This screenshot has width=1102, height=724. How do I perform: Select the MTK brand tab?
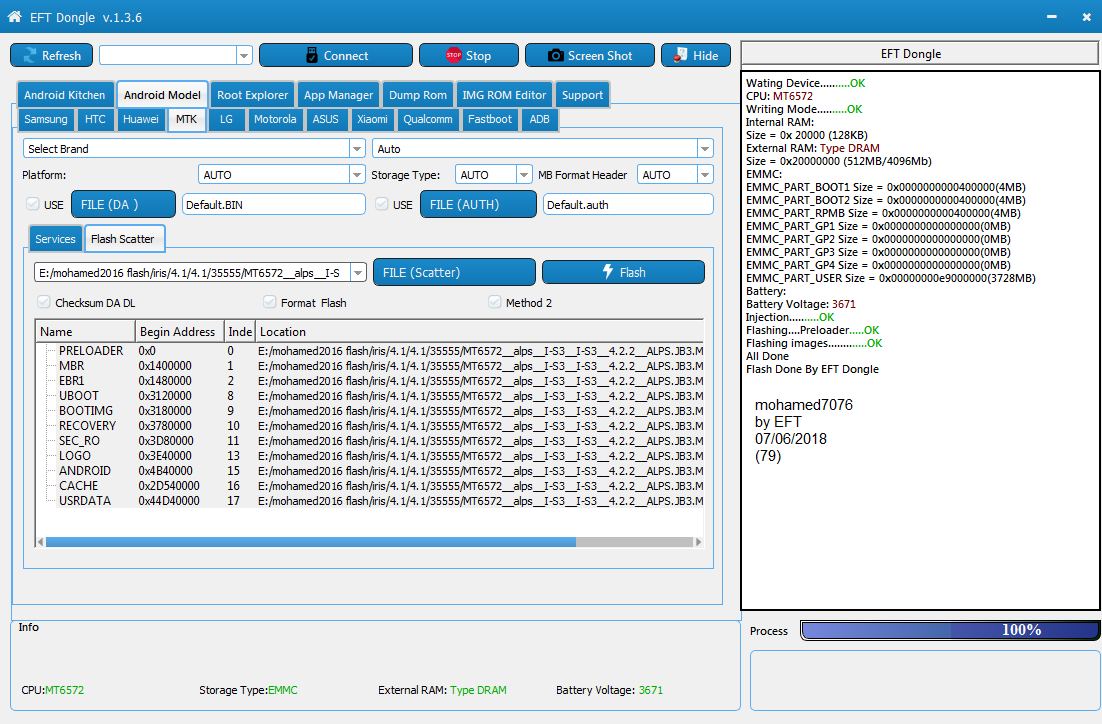(x=186, y=119)
